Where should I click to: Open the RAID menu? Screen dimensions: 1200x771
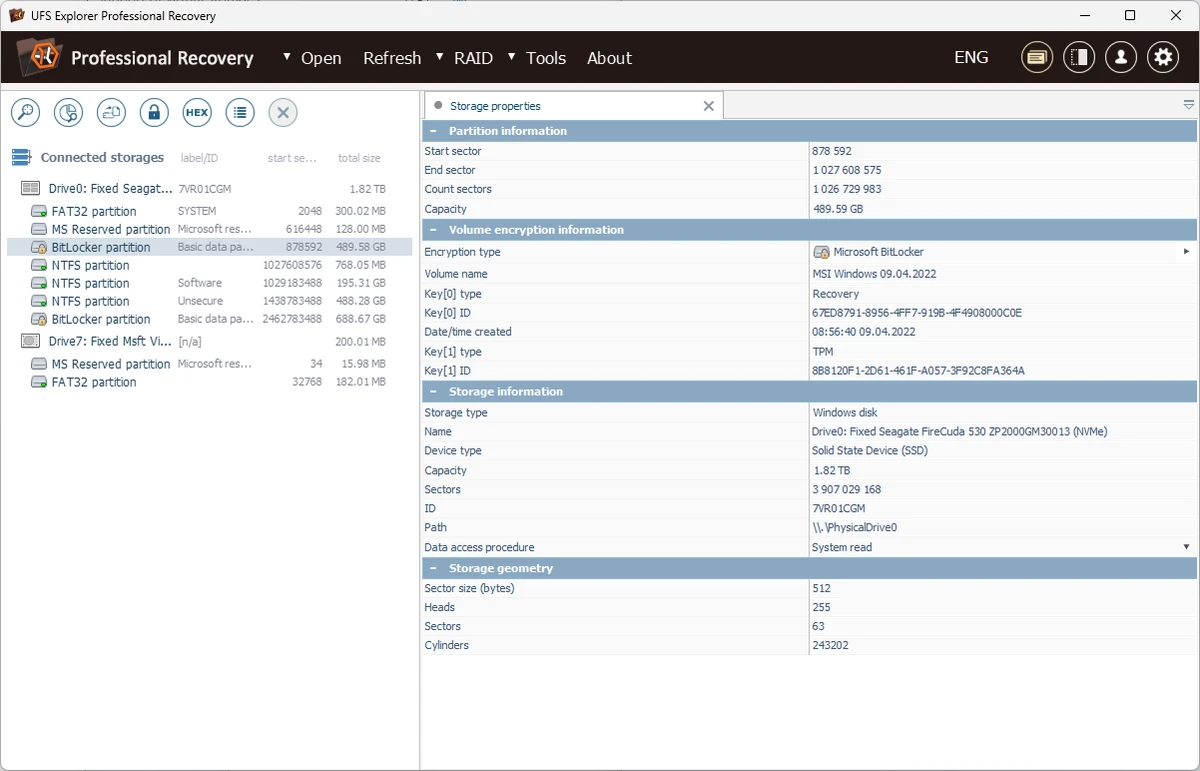(x=473, y=58)
